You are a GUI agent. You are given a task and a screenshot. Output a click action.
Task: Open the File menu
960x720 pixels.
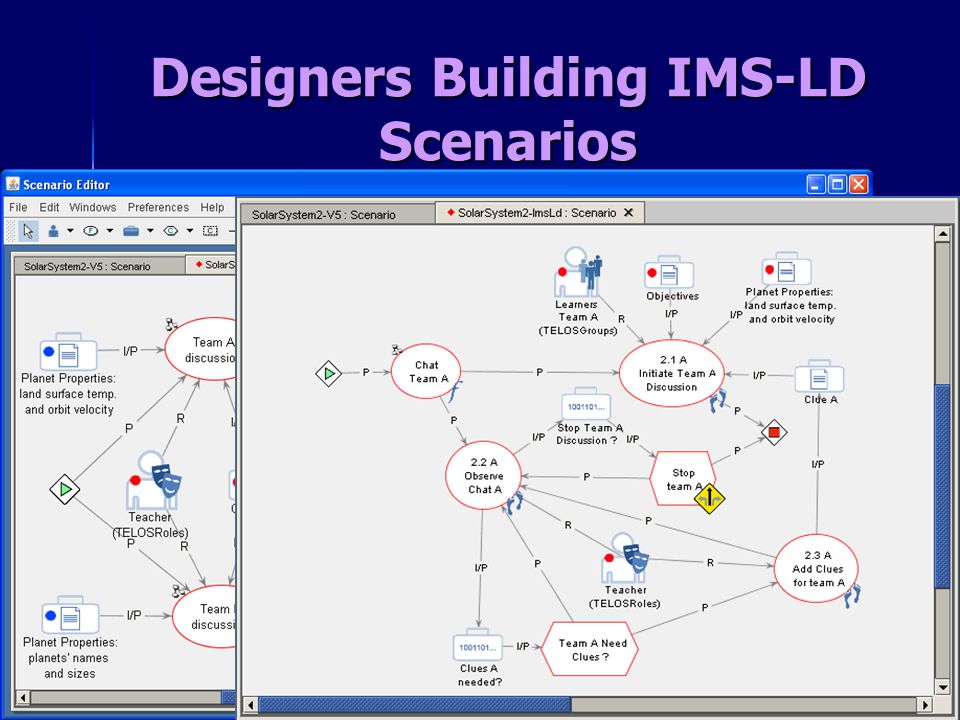(x=18, y=208)
